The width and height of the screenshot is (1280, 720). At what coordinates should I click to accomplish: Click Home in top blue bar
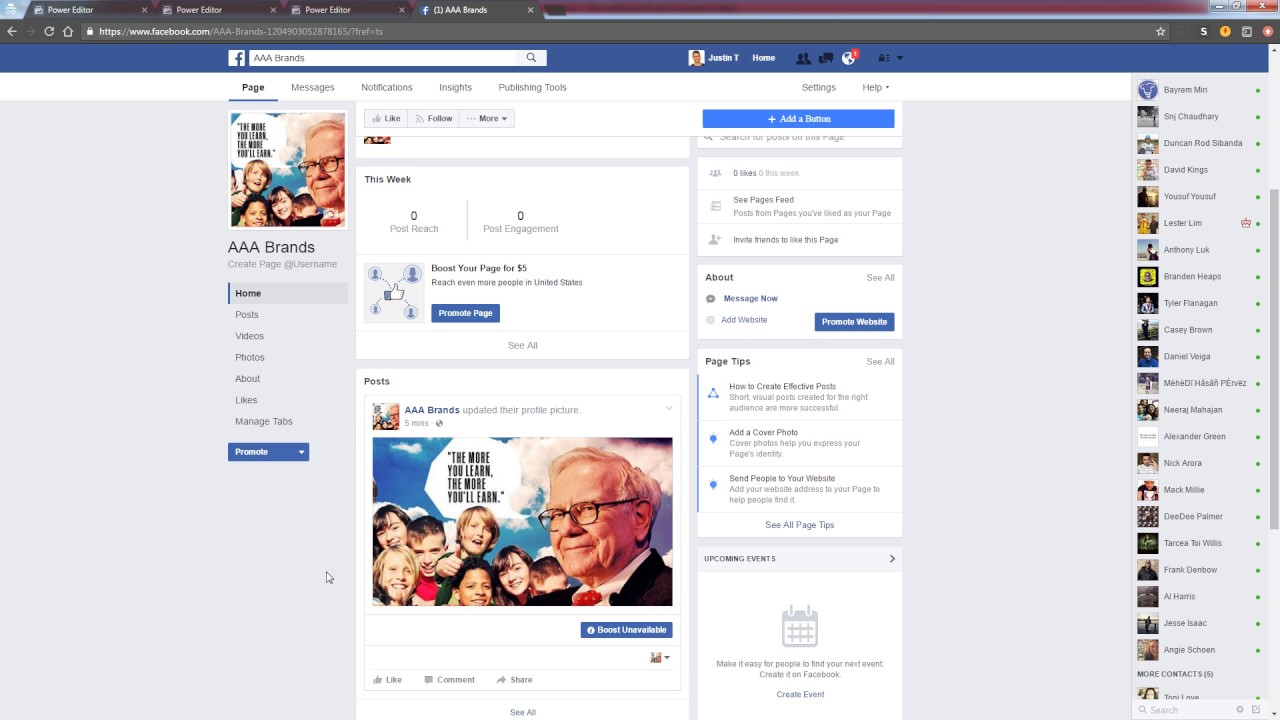(764, 58)
